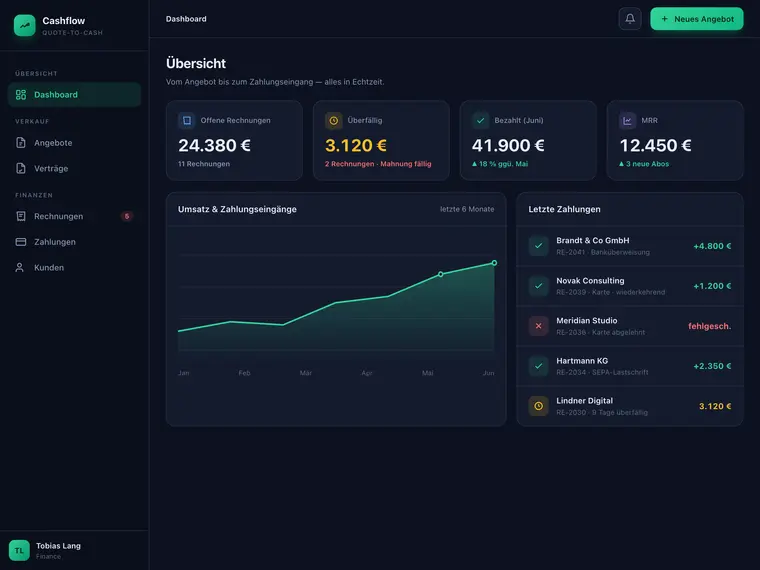Click the Angebote document icon

point(21,142)
